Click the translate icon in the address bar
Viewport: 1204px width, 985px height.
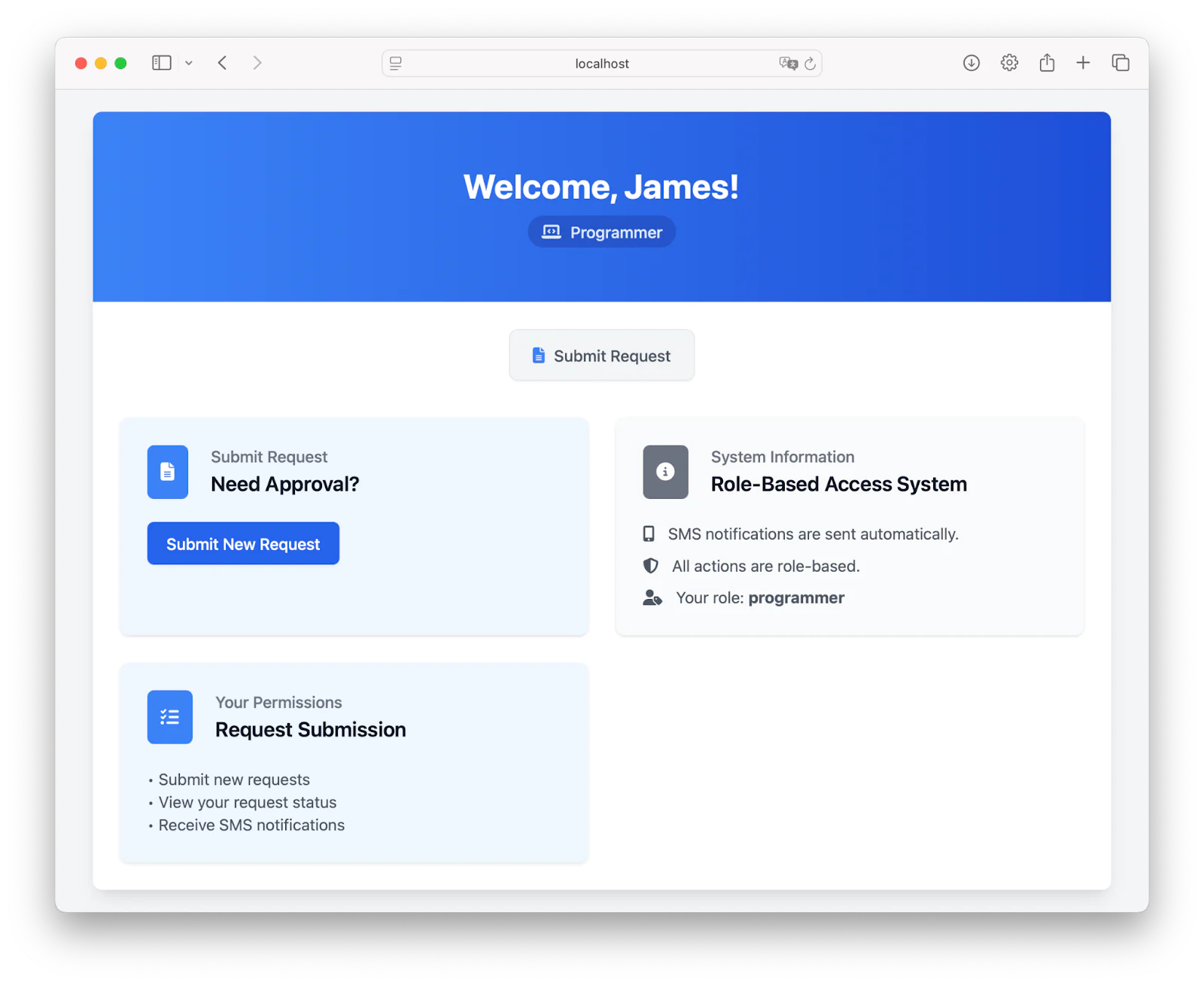pos(789,64)
